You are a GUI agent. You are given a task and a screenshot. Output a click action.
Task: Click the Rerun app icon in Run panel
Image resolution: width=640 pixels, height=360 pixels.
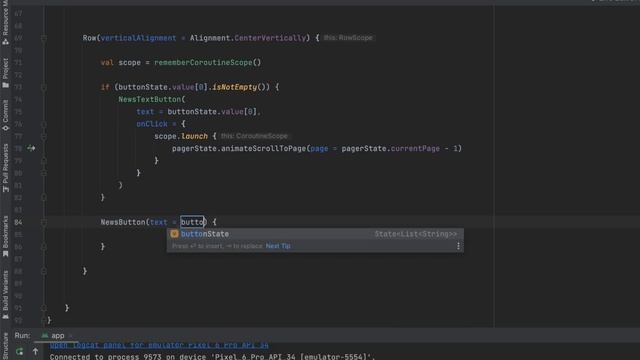click(19, 351)
